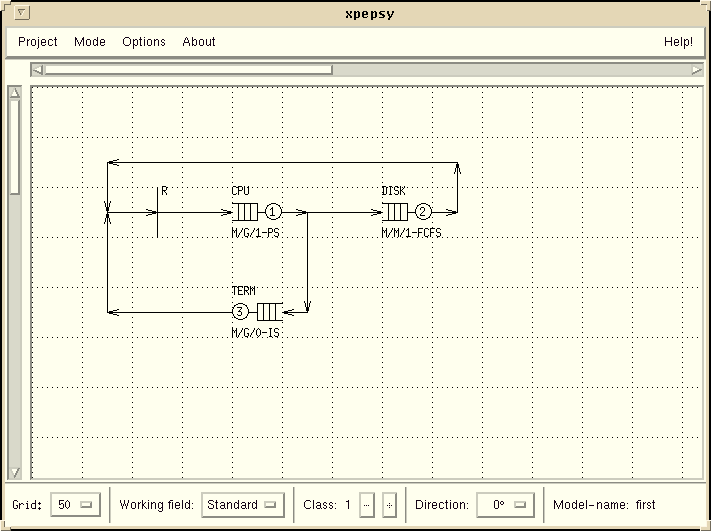
Task: Select the DISK queue node symbol
Action: click(x=396, y=212)
